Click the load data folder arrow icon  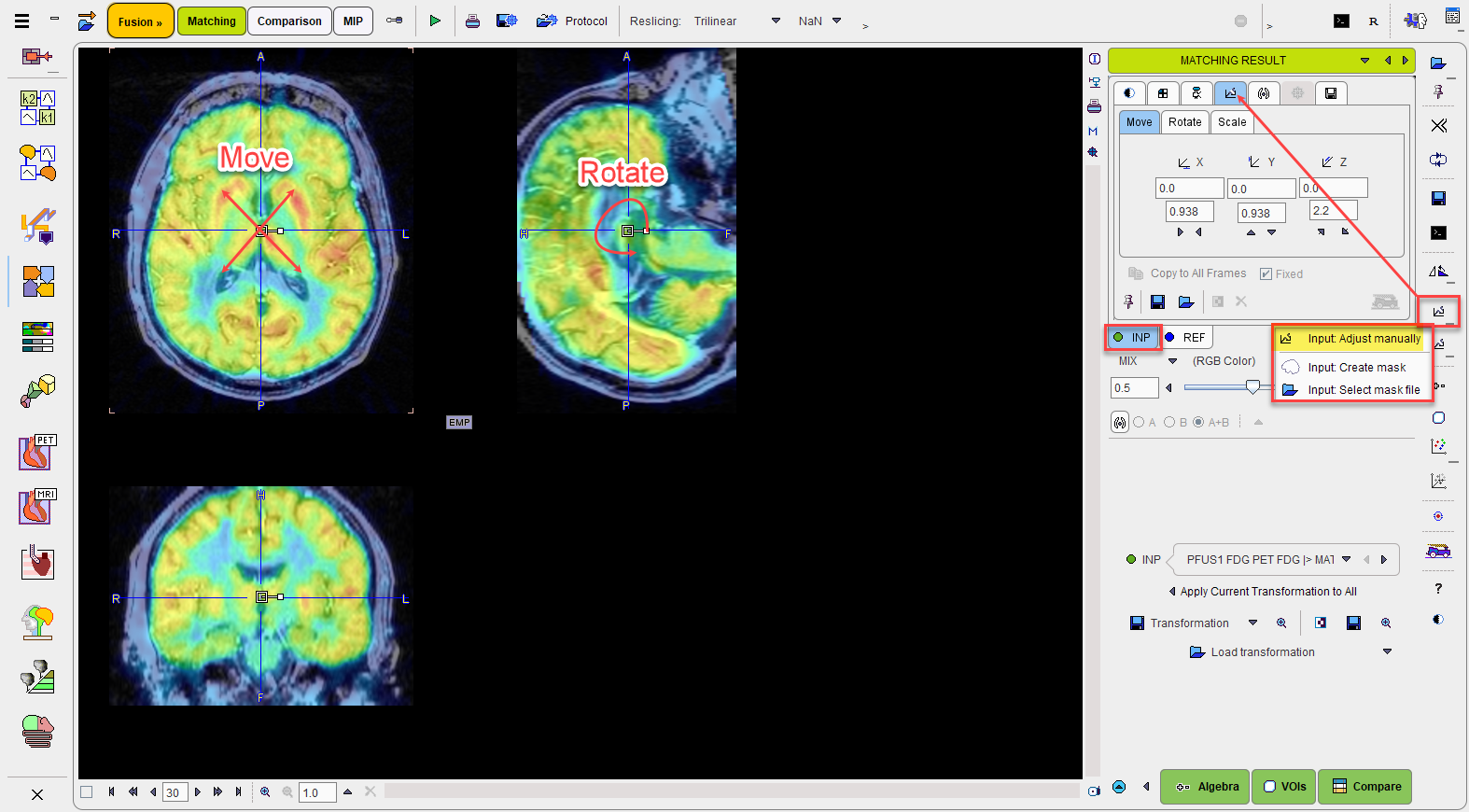[87, 21]
